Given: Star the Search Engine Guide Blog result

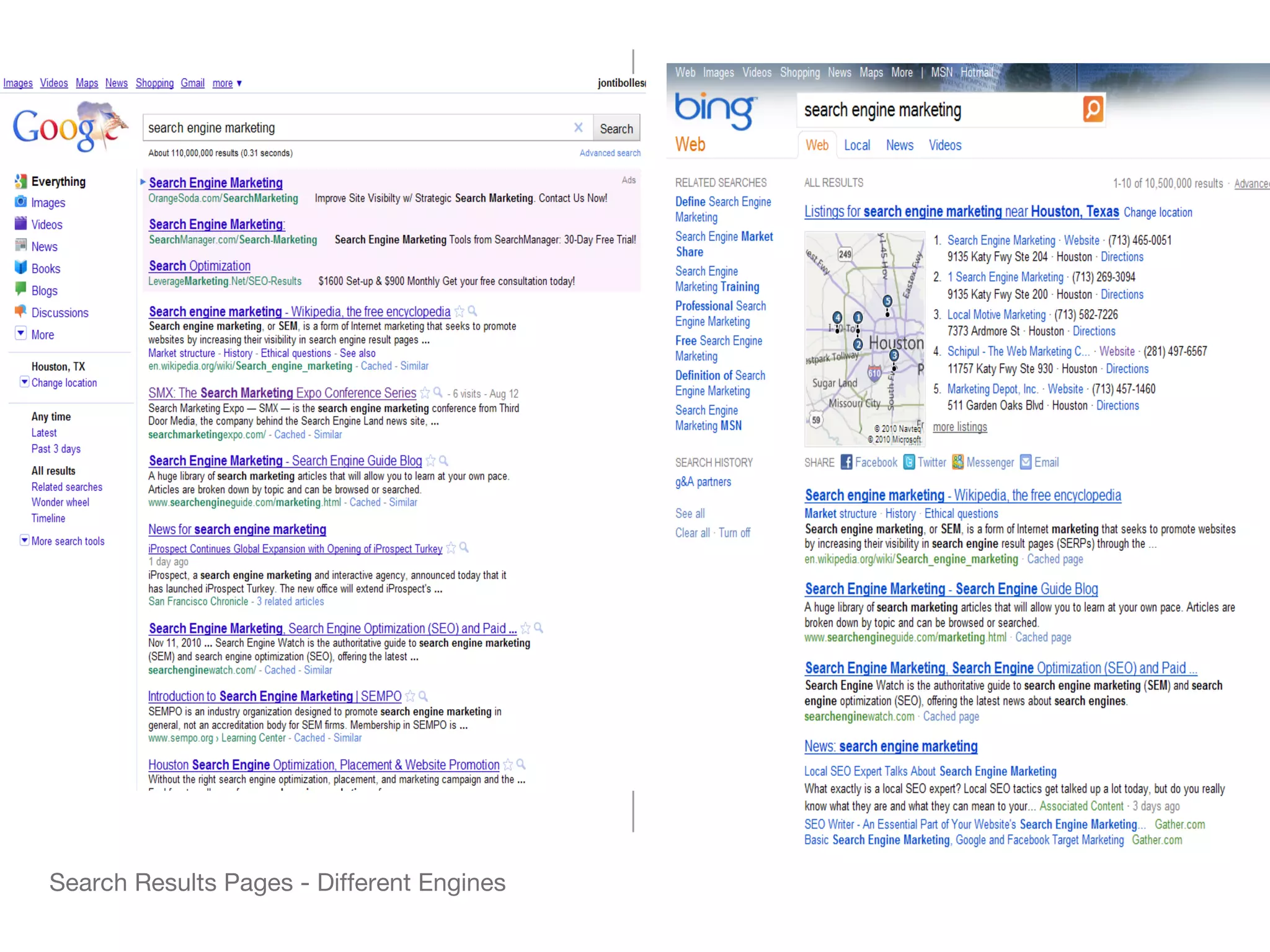Looking at the screenshot, I should tap(431, 461).
